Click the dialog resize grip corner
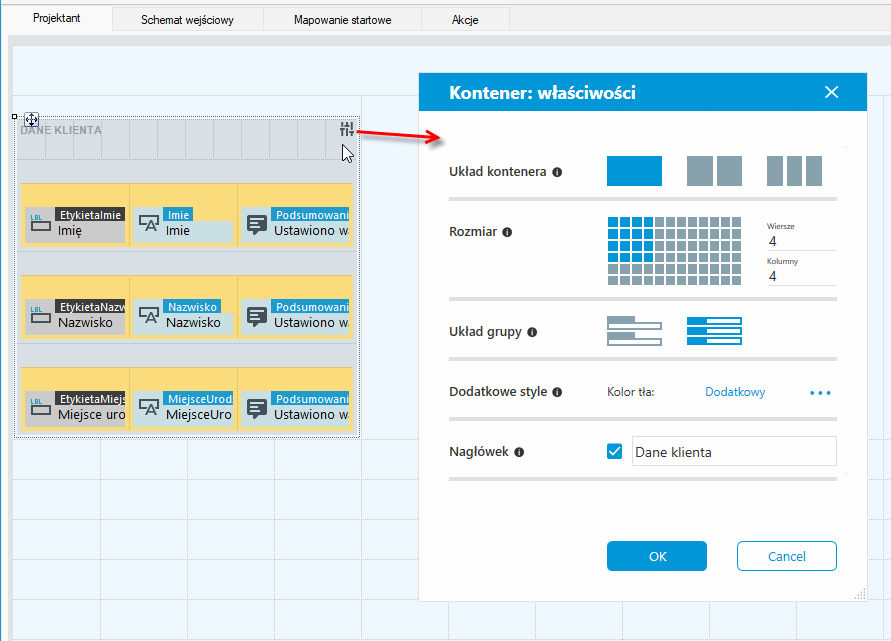 click(x=860, y=594)
